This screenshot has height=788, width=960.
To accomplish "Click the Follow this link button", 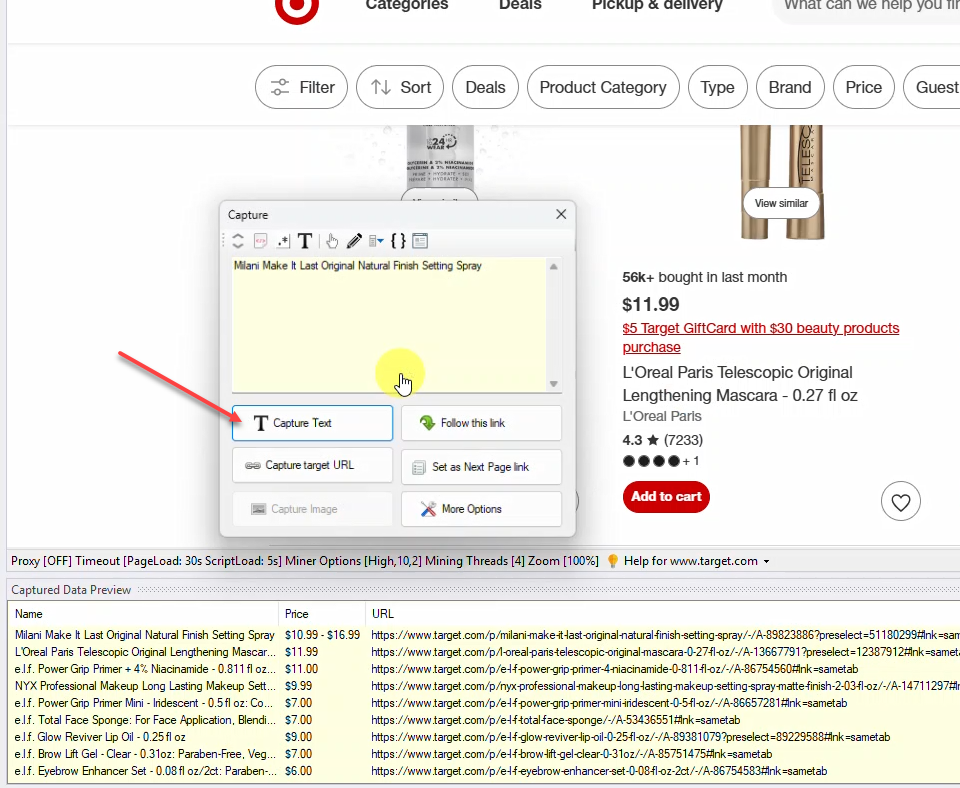I will (481, 423).
